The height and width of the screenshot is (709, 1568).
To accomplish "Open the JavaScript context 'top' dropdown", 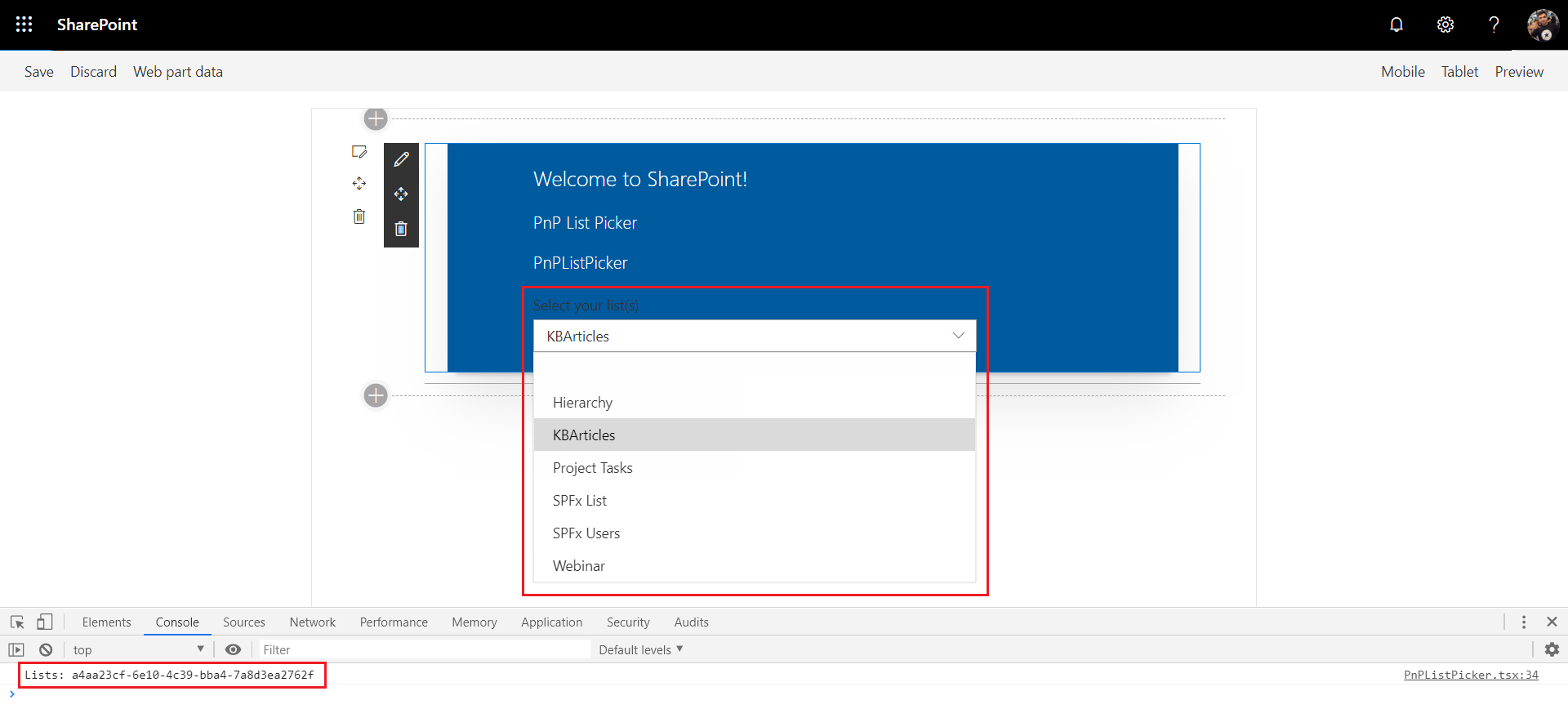I will [137, 650].
